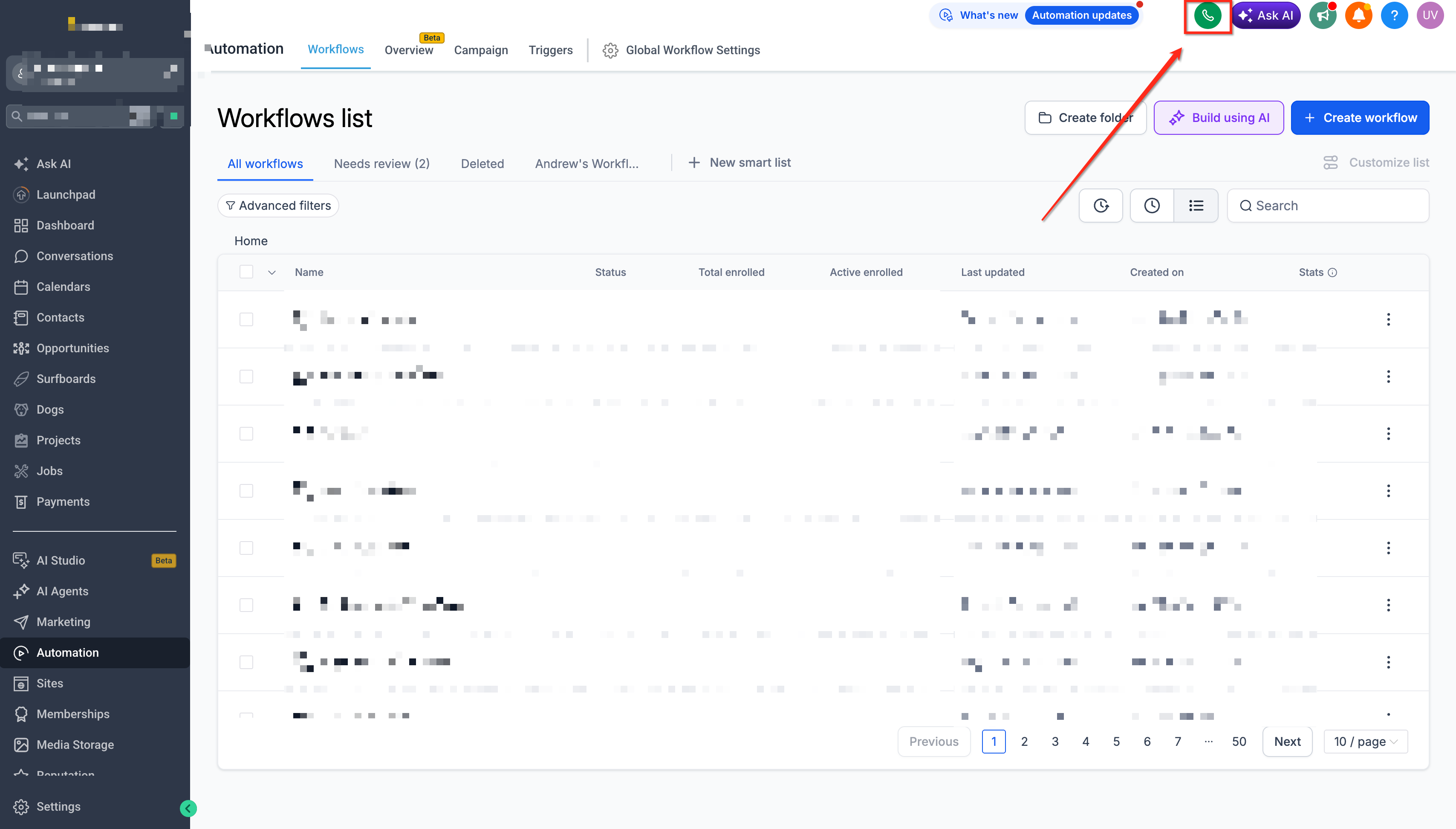
Task: Tick the fifth workflow row checkbox
Action: point(246,548)
